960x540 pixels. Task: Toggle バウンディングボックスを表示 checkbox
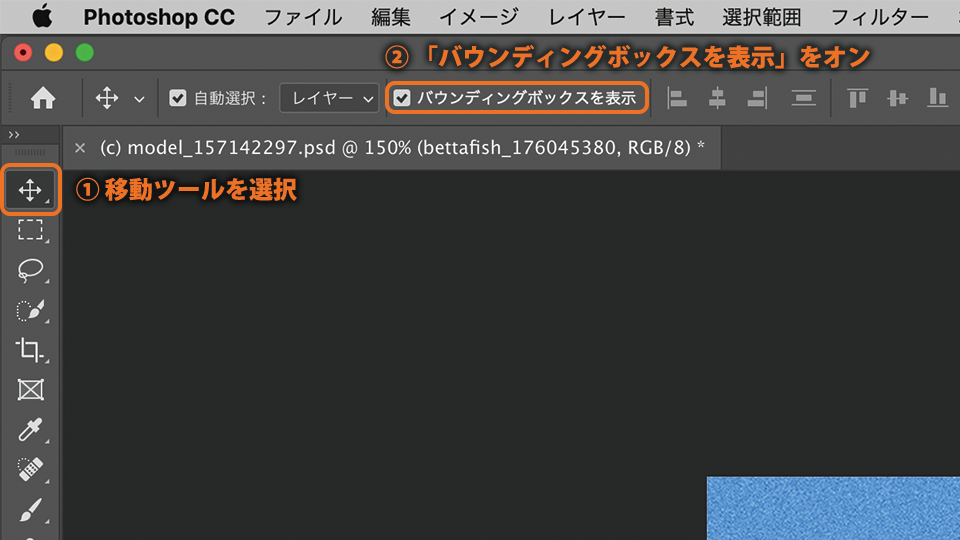[402, 98]
